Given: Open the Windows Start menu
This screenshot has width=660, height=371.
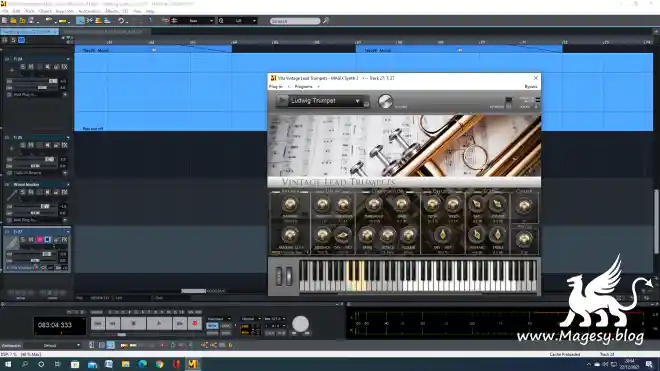Looking at the screenshot, I should [8, 364].
